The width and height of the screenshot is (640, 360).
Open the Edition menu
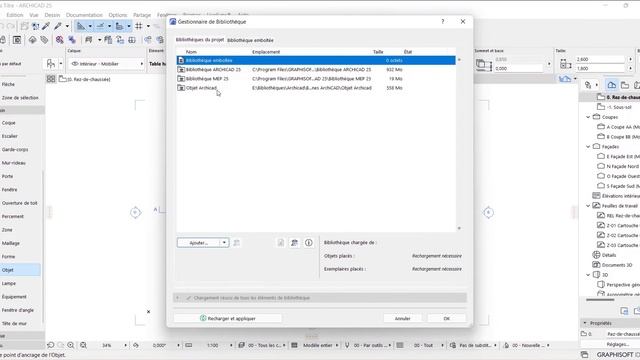click(x=15, y=15)
